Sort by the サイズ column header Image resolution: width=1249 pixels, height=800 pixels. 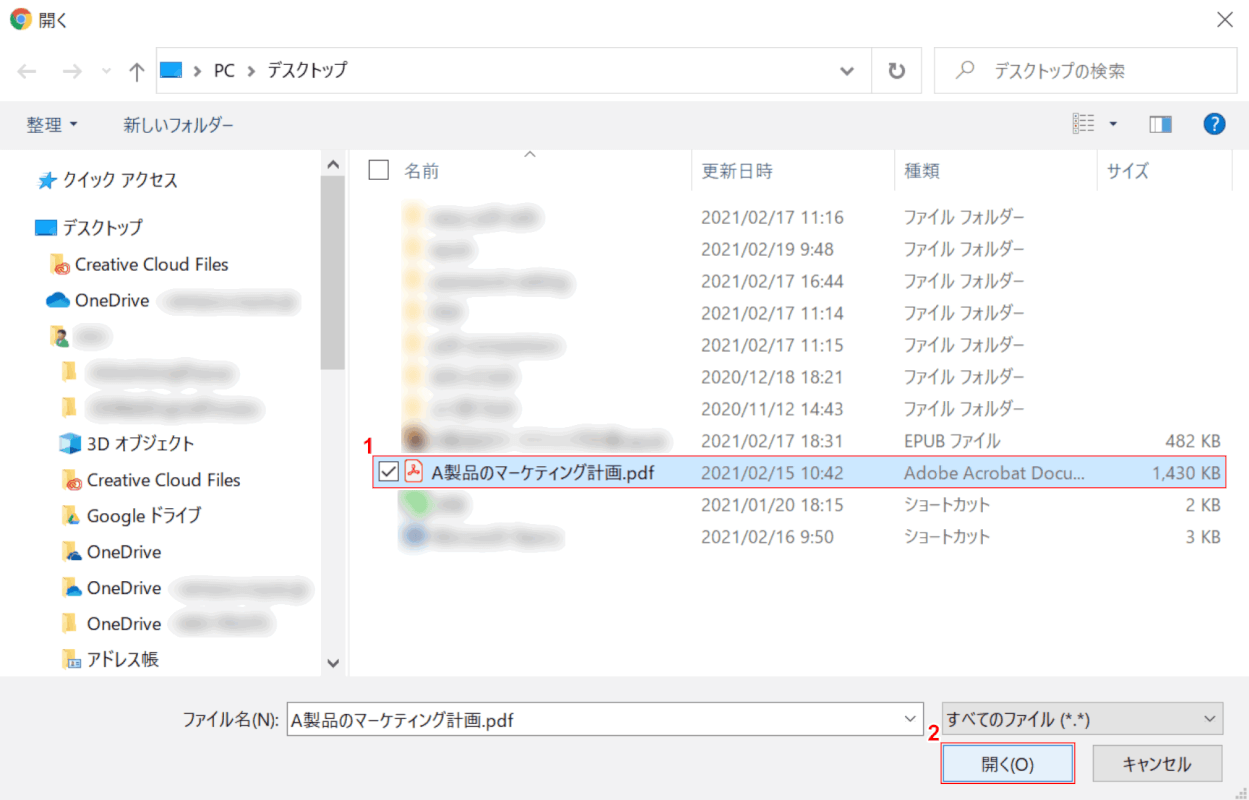click(x=1127, y=171)
